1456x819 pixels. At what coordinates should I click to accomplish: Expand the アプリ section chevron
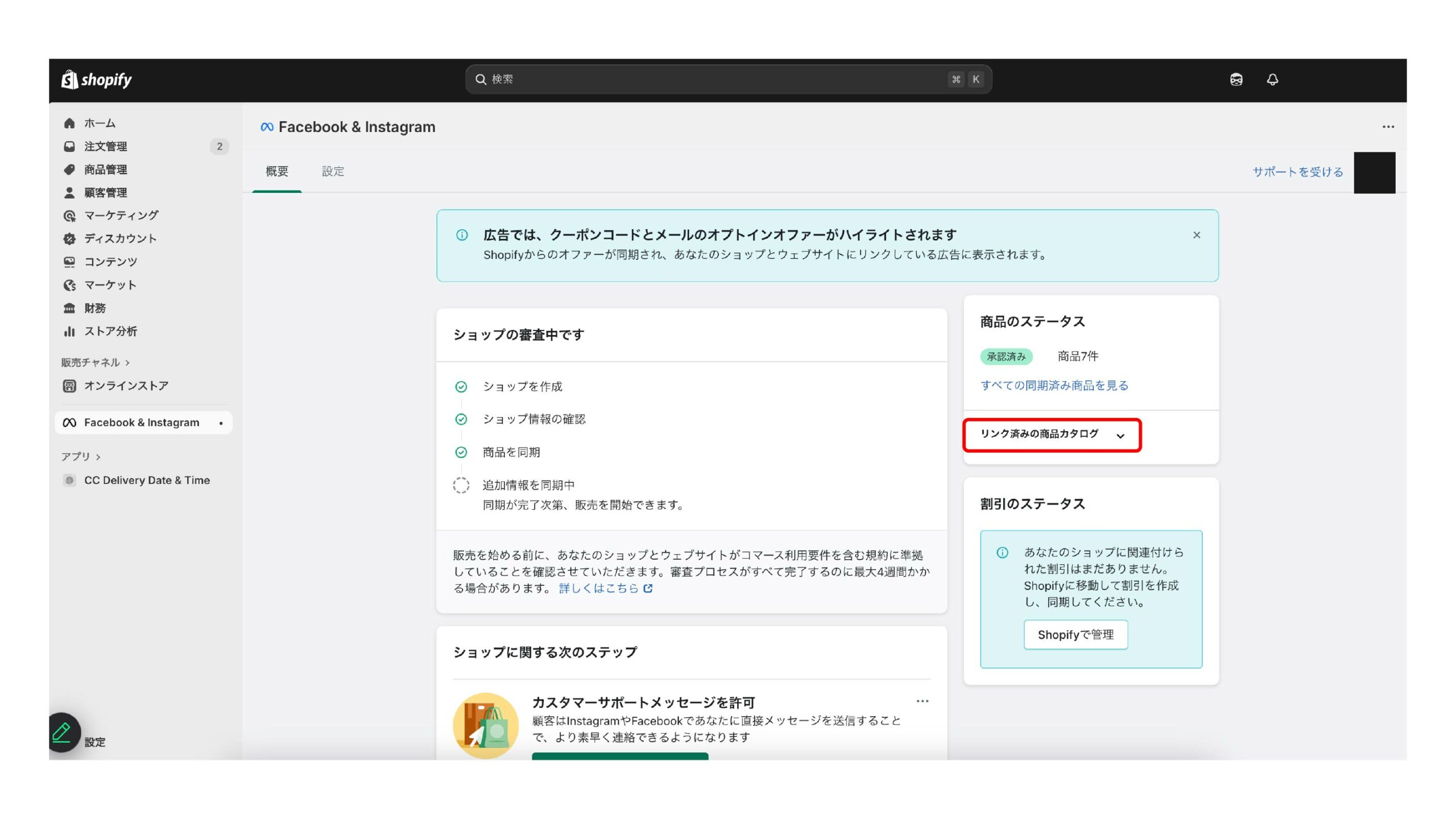pos(98,457)
